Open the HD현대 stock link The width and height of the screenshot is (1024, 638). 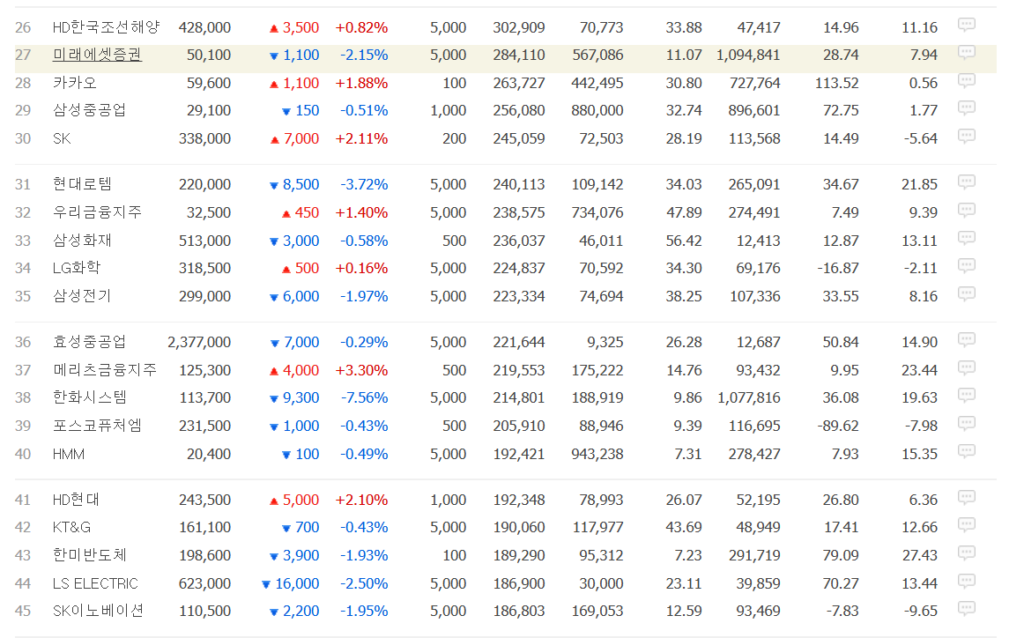[x=76, y=500]
